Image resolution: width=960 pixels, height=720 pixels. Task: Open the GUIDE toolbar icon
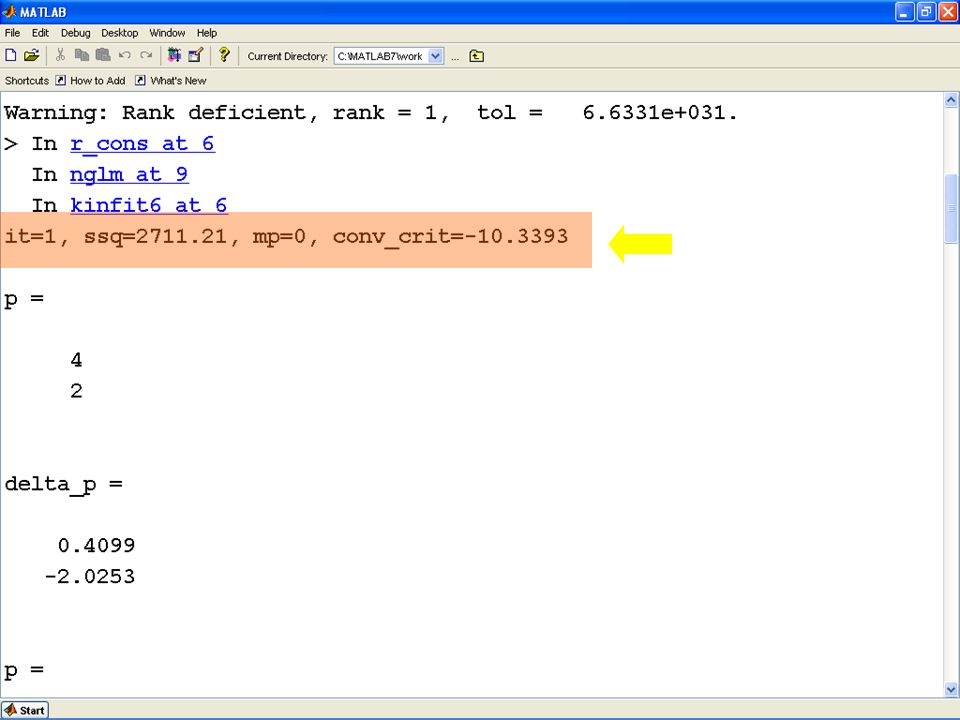[x=195, y=56]
